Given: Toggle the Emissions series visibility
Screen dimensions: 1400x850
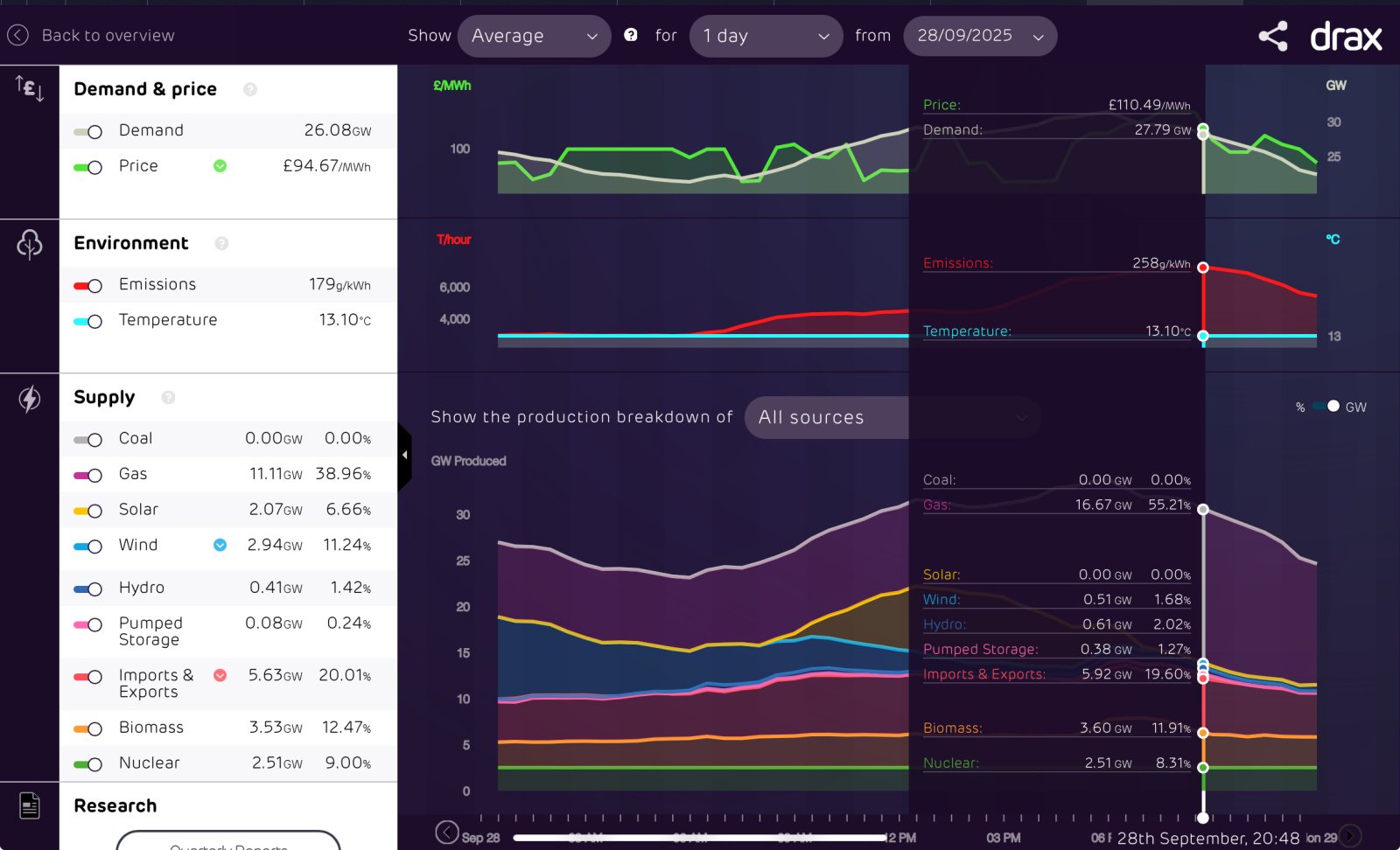Looking at the screenshot, I should pos(88,286).
